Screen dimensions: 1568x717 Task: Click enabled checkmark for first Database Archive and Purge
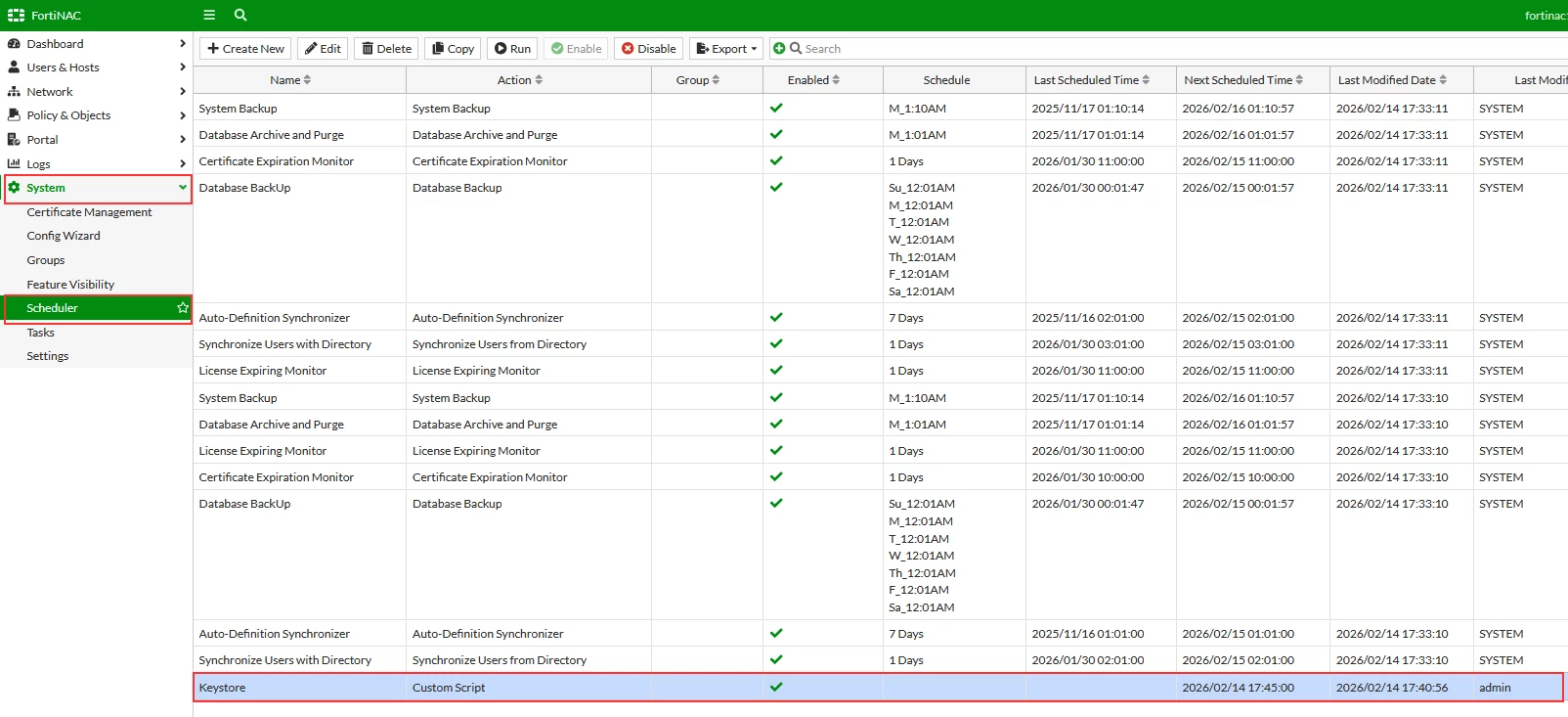pos(776,134)
